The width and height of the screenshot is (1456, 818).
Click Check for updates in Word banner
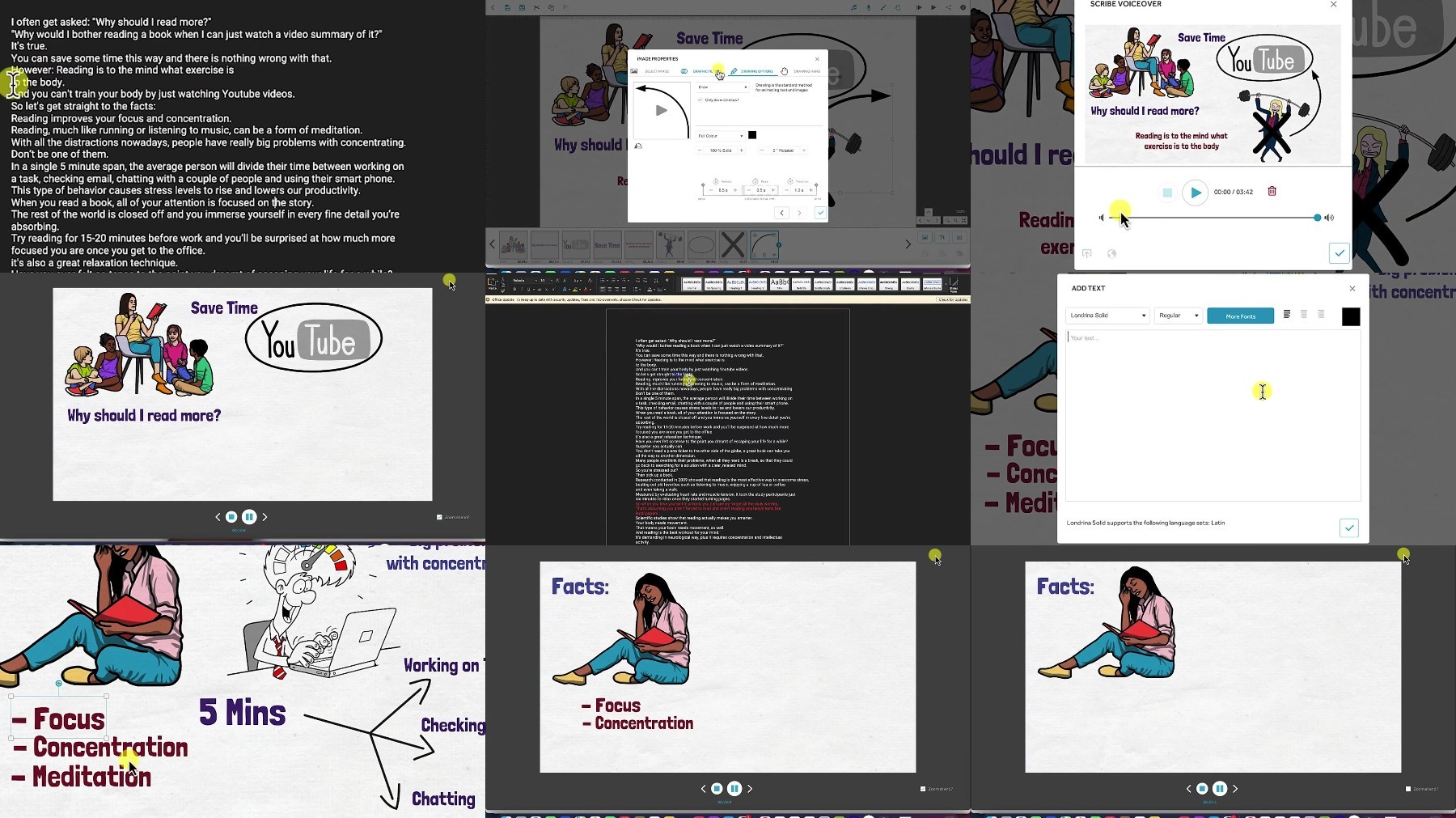coord(953,299)
